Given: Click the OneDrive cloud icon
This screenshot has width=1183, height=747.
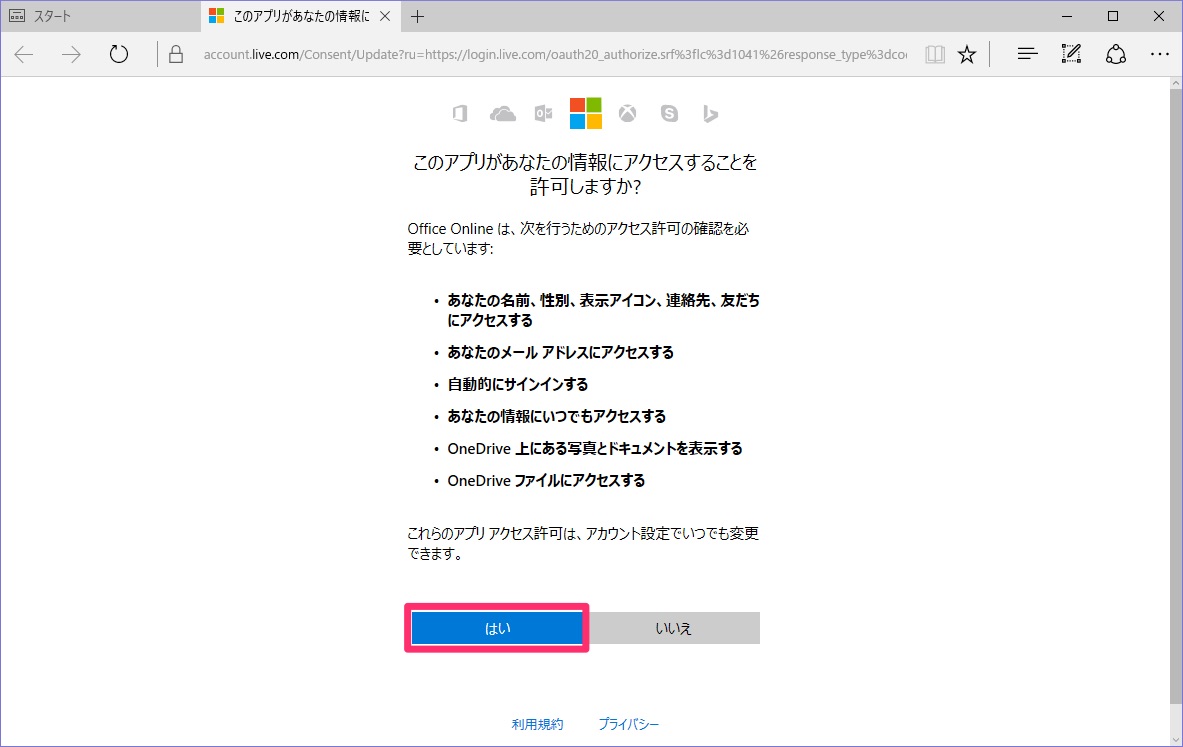Looking at the screenshot, I should [x=502, y=114].
